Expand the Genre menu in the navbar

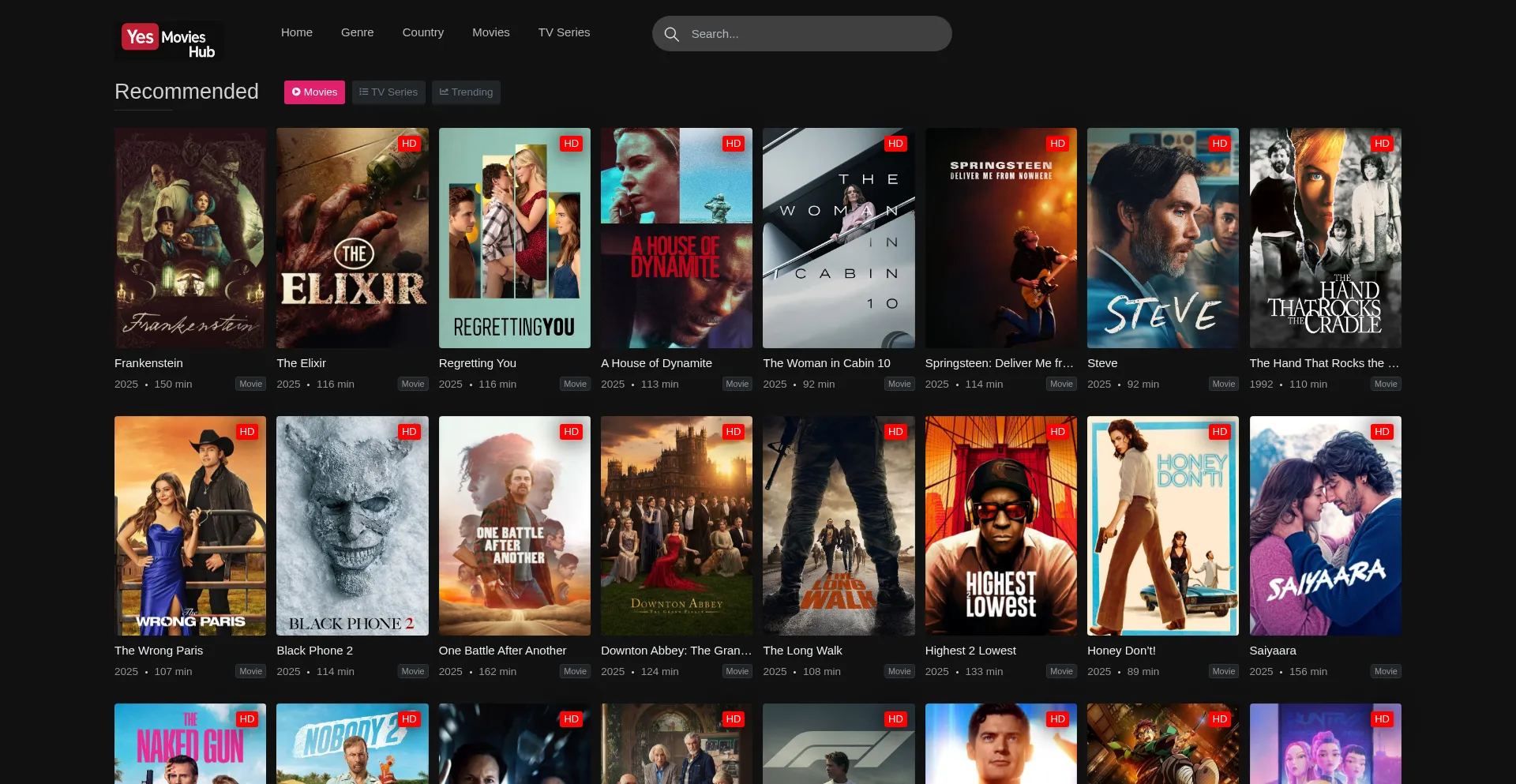357,32
